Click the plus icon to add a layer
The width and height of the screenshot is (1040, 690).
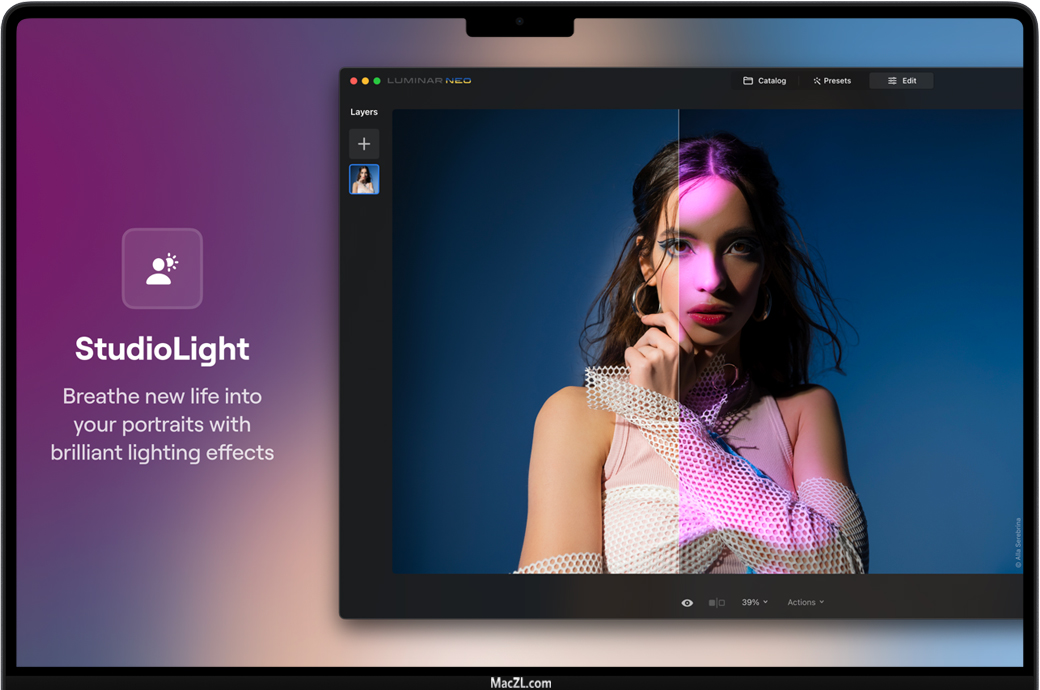point(364,144)
